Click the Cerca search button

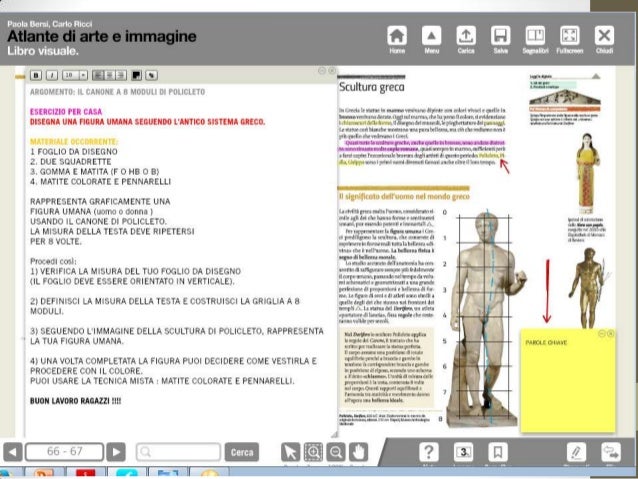[x=242, y=452]
